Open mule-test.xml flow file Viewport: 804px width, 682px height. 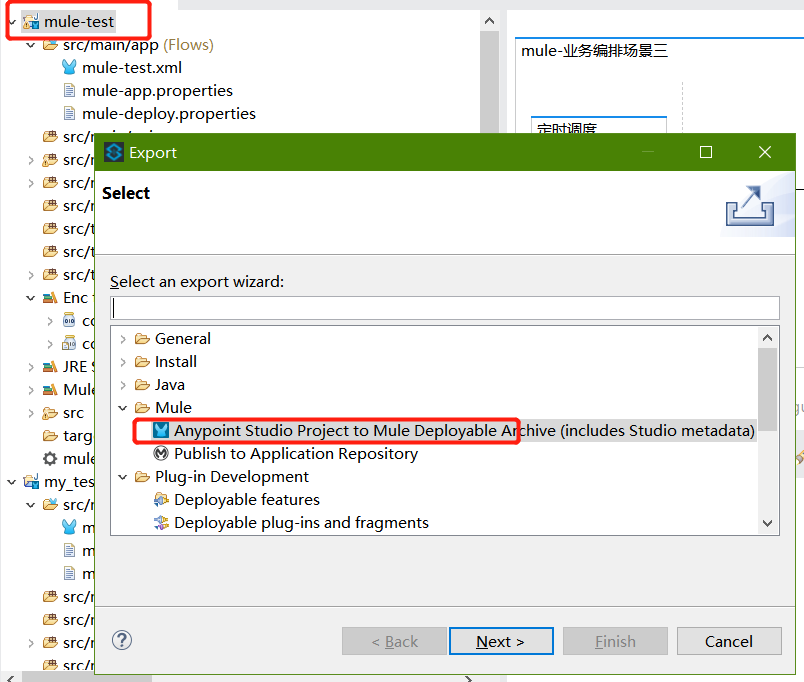(x=132, y=68)
